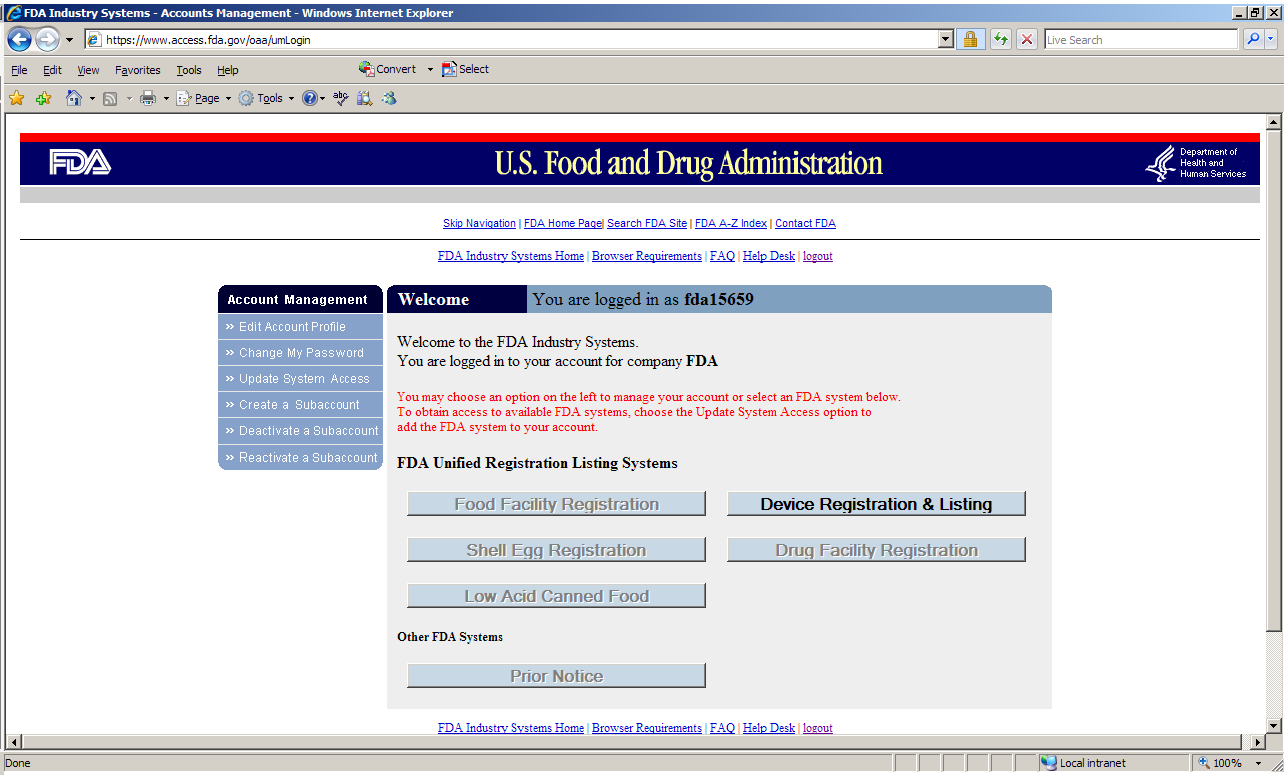This screenshot has width=1288, height=776.
Task: Open the gear Tools command bar menu
Action: pyautogui.click(x=266, y=98)
